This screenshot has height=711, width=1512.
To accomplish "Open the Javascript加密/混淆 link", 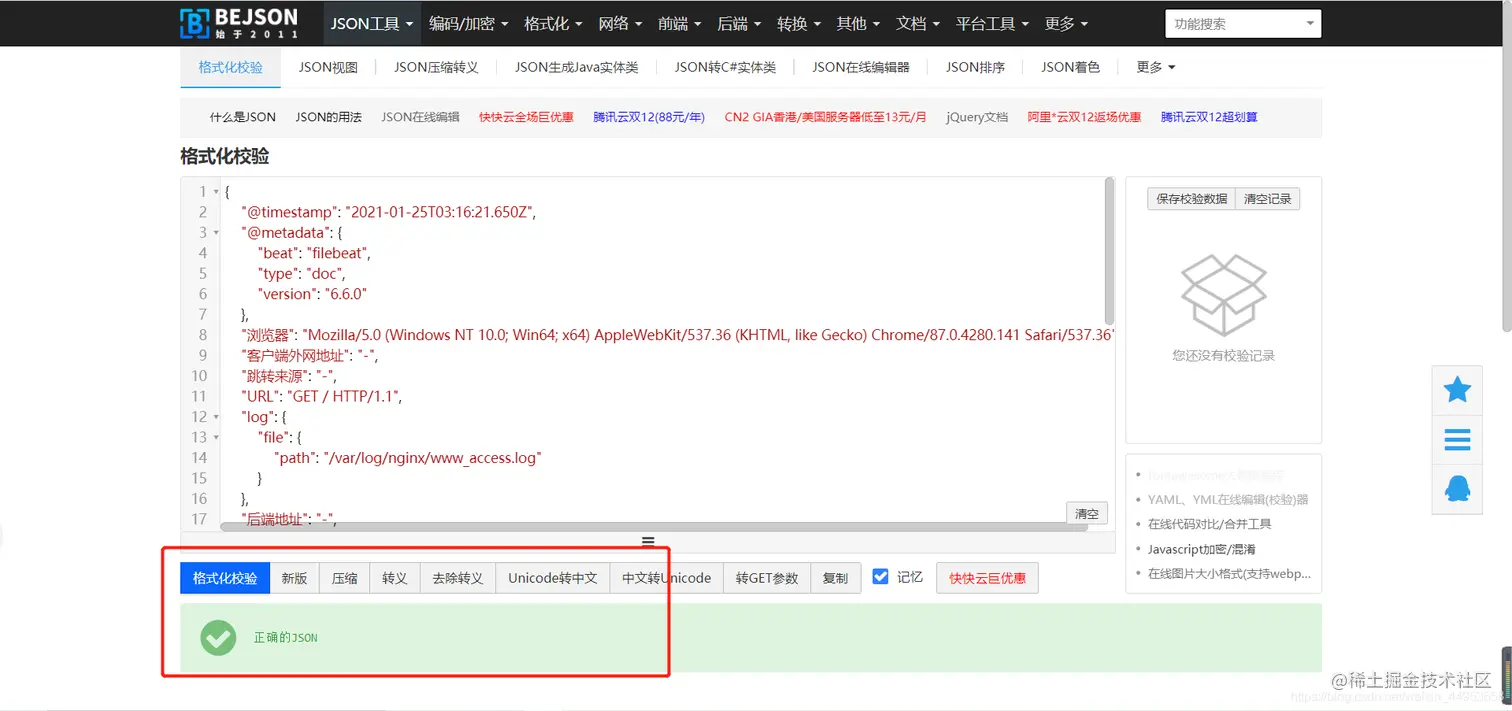I will [1201, 549].
